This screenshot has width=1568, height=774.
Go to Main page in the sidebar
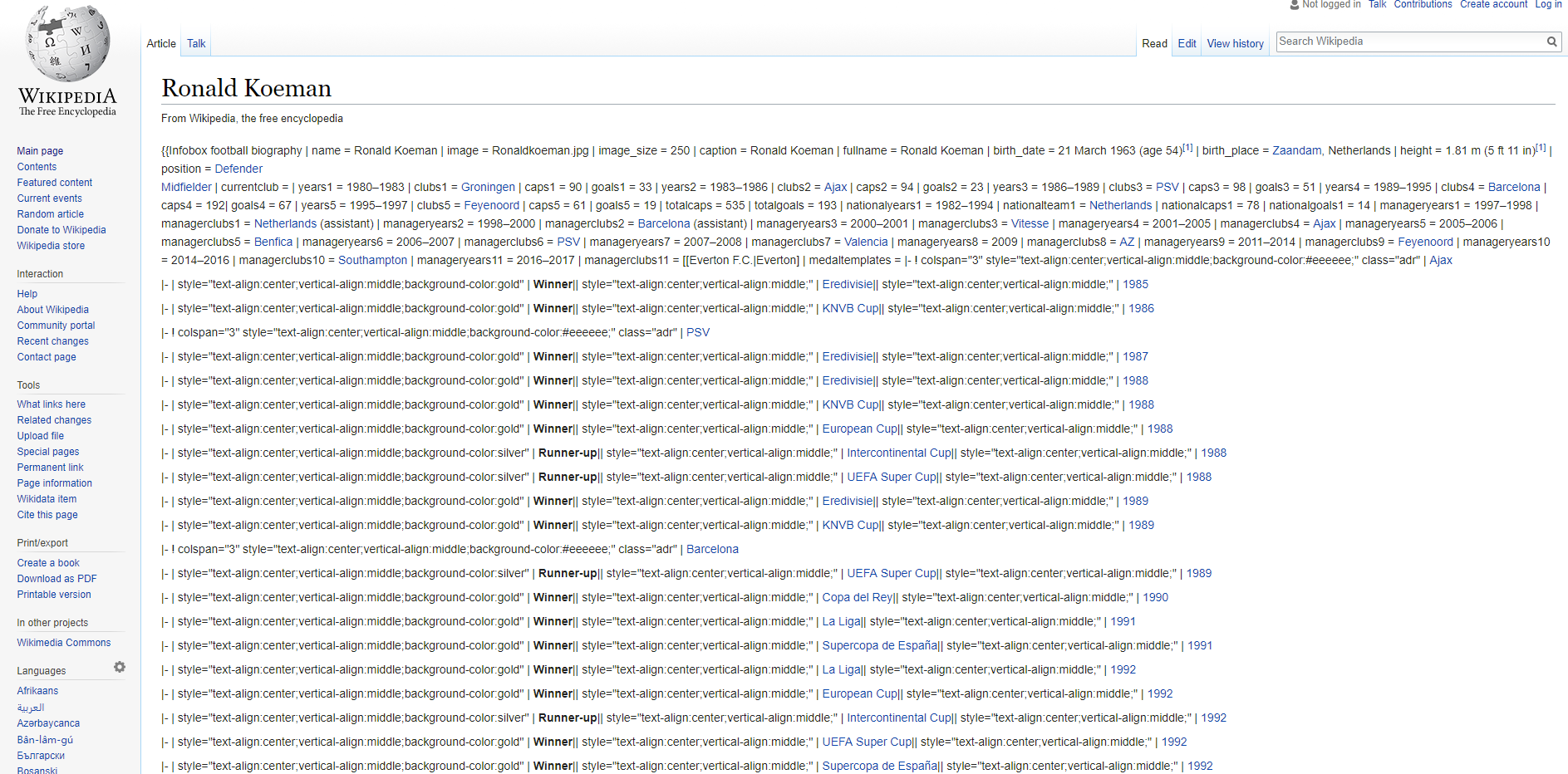click(40, 151)
